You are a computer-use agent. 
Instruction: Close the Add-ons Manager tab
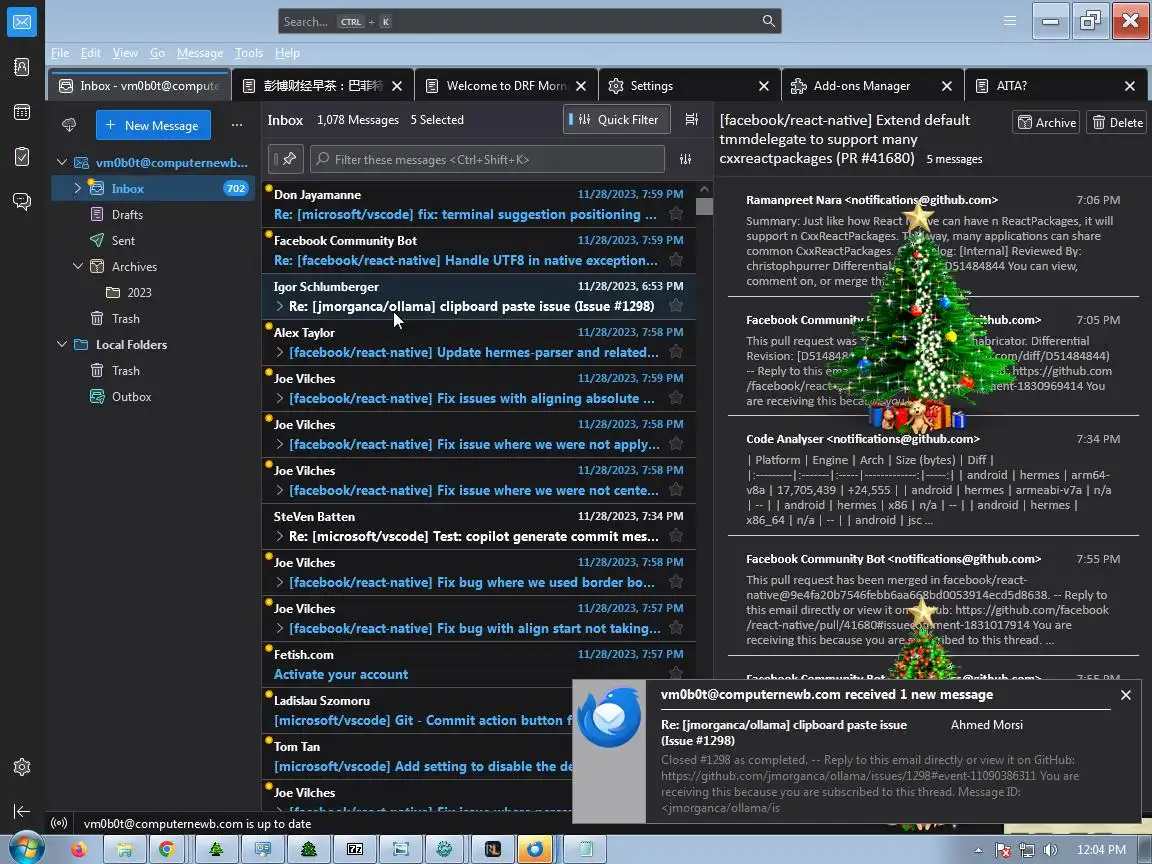pos(947,86)
